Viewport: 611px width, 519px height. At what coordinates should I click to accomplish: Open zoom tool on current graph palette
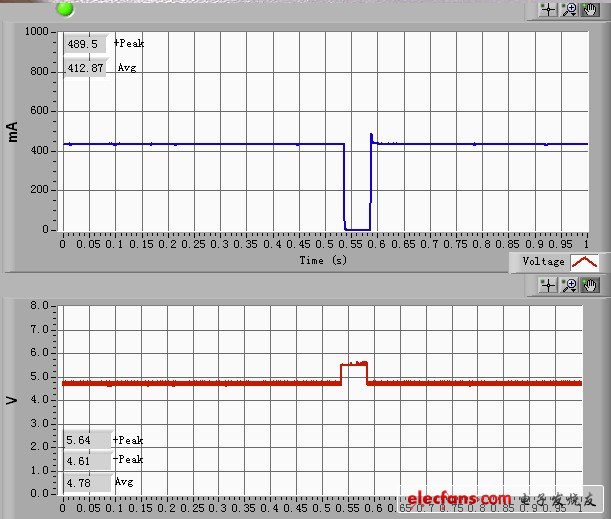coord(569,9)
